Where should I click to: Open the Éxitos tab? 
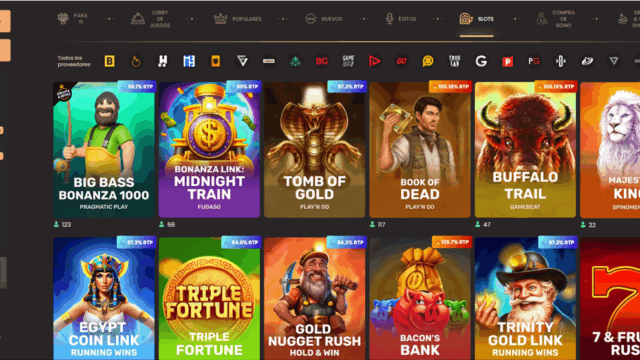point(401,19)
